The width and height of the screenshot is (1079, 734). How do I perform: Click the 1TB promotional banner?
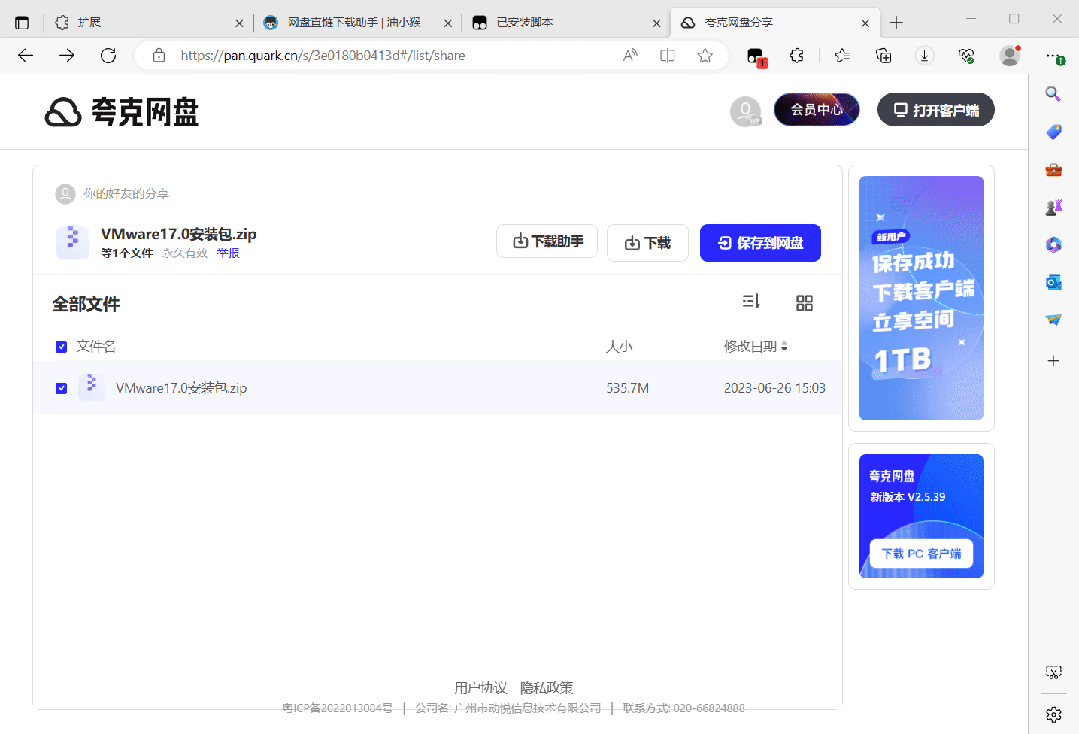(920, 298)
